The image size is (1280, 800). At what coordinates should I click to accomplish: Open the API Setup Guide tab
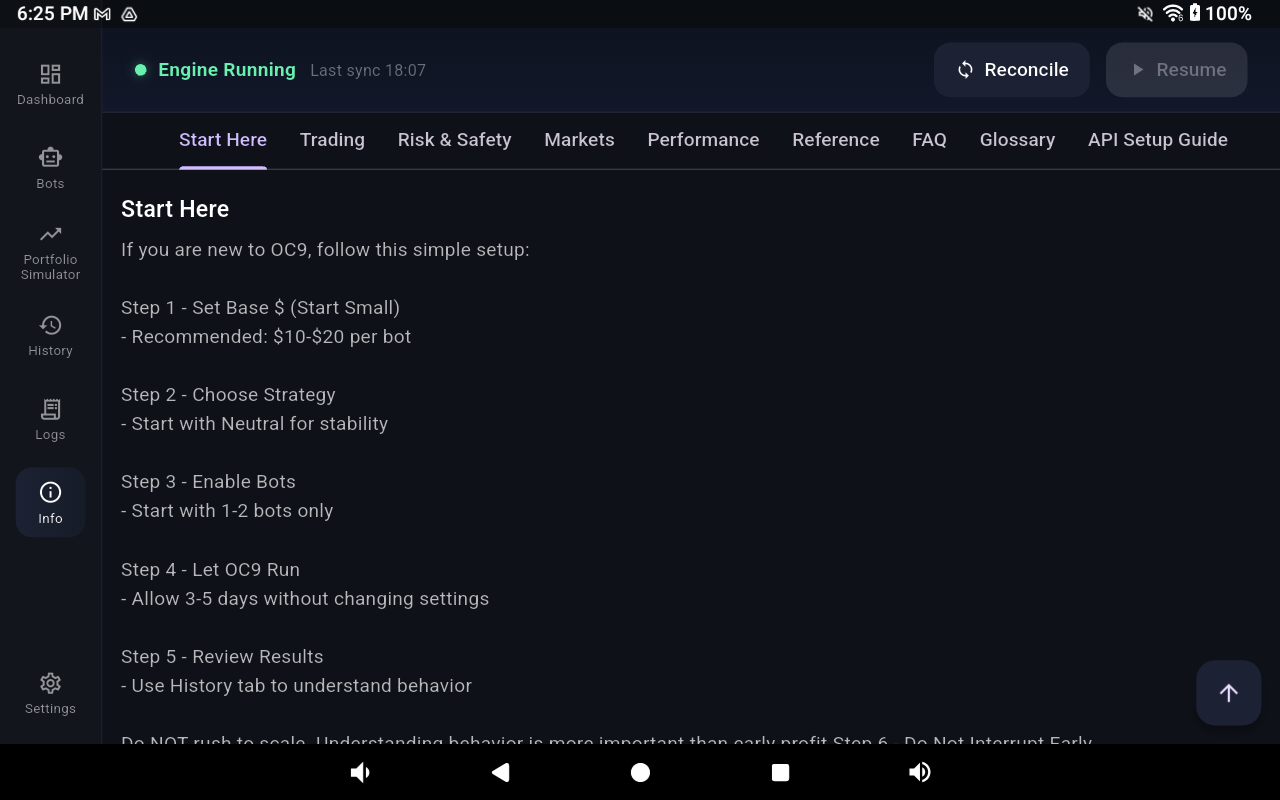pos(1157,140)
